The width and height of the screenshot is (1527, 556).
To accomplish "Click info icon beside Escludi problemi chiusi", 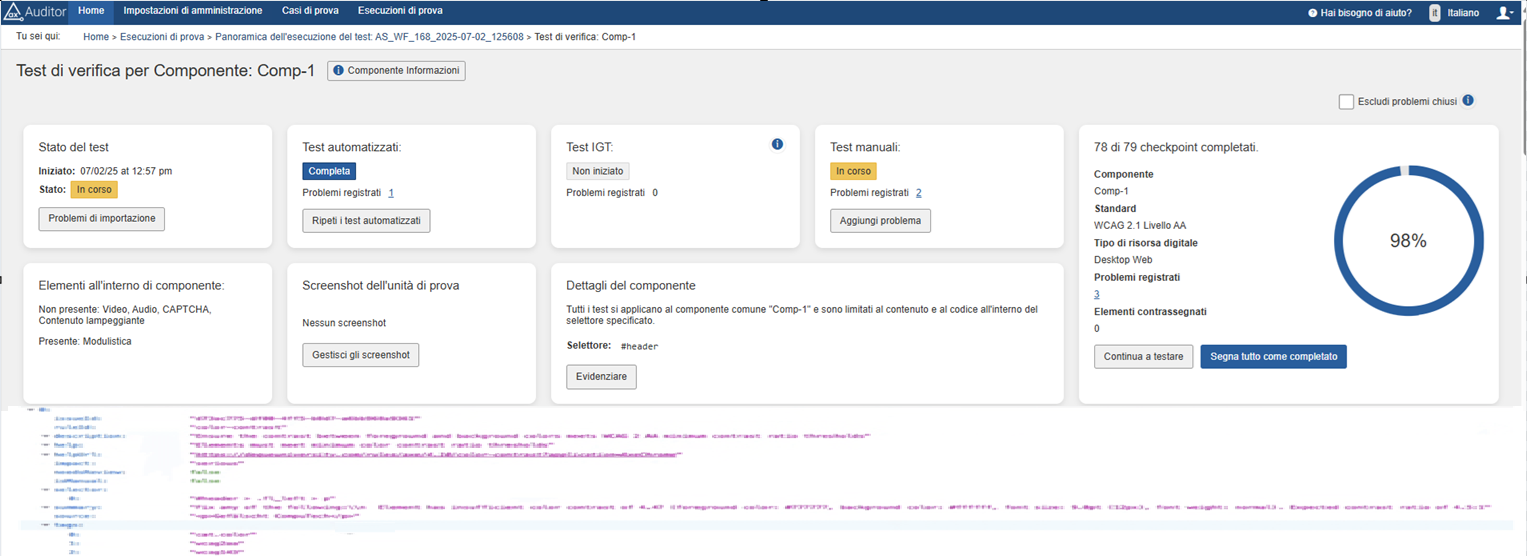I will coord(1468,101).
